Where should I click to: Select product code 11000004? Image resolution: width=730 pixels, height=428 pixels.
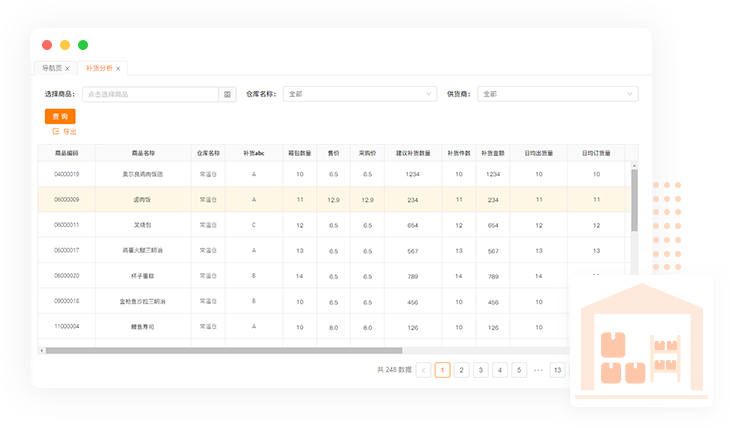pos(67,326)
